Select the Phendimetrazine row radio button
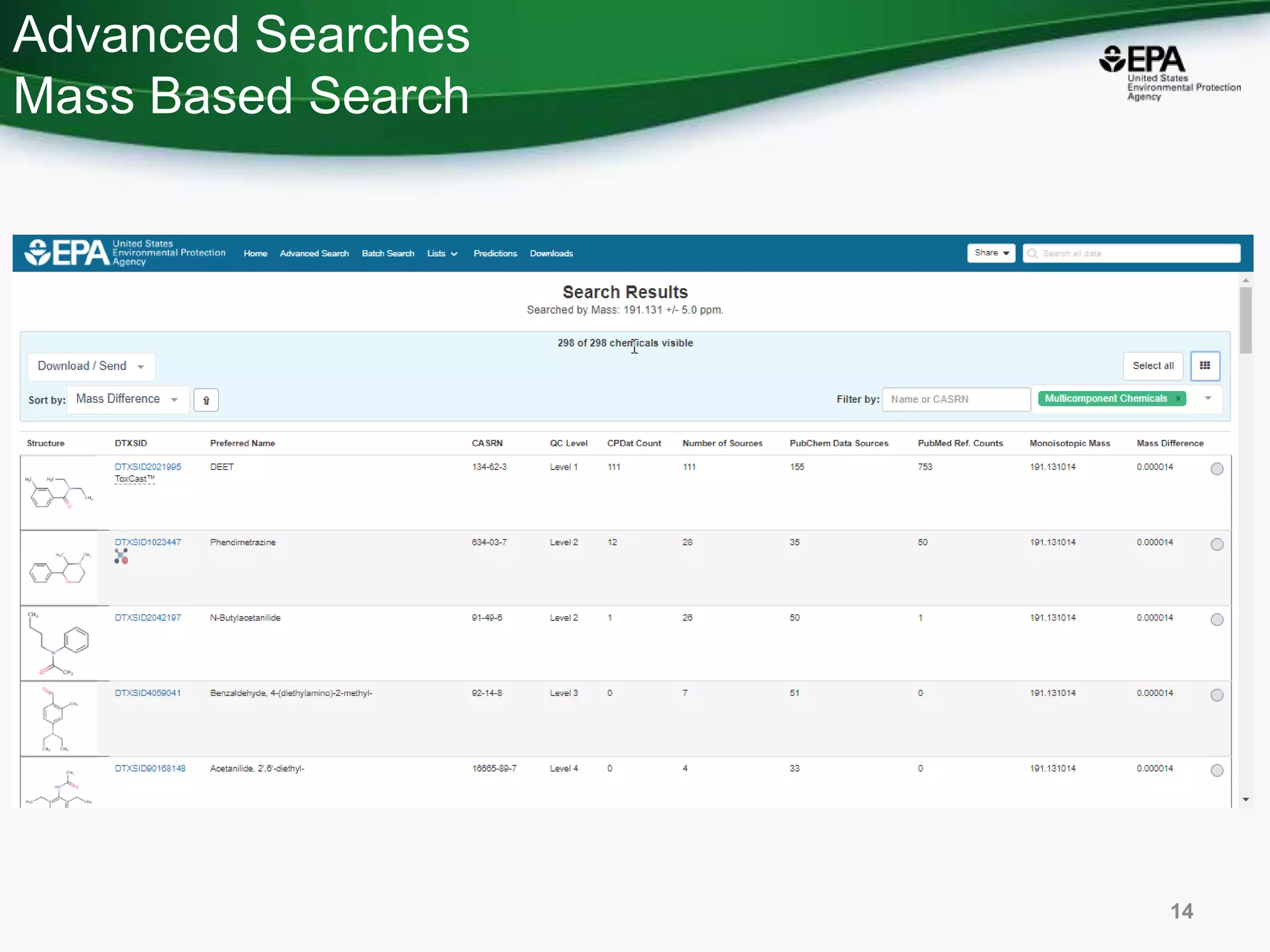1270x952 pixels. (1217, 544)
